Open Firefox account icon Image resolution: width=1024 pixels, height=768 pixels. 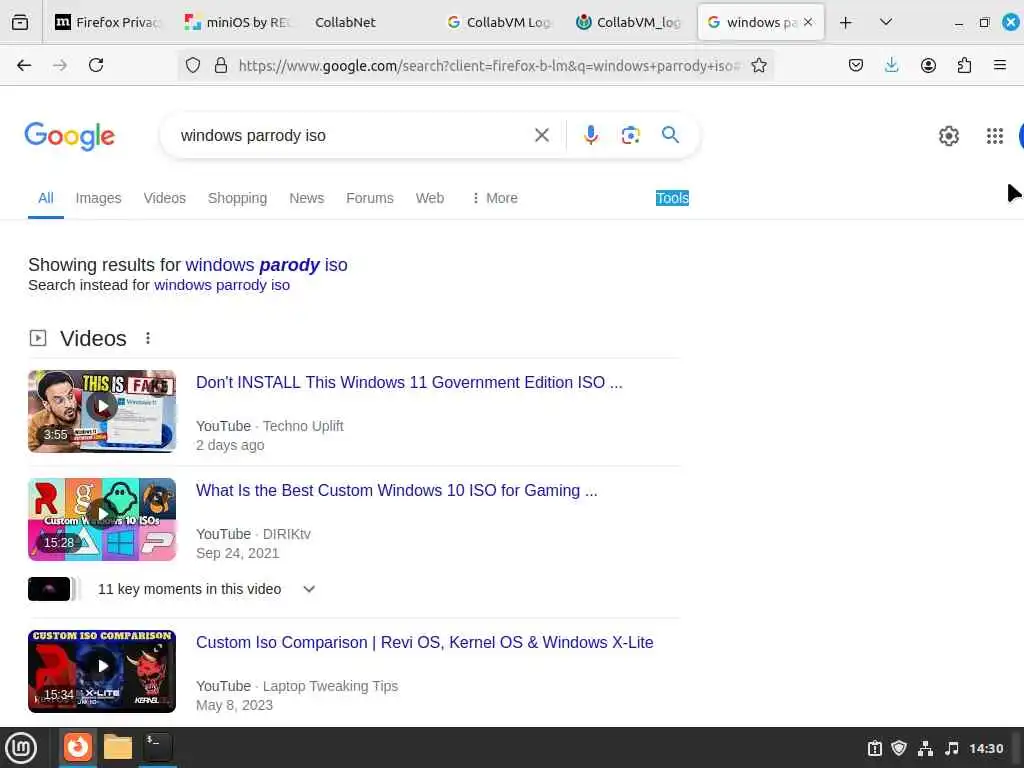928,65
